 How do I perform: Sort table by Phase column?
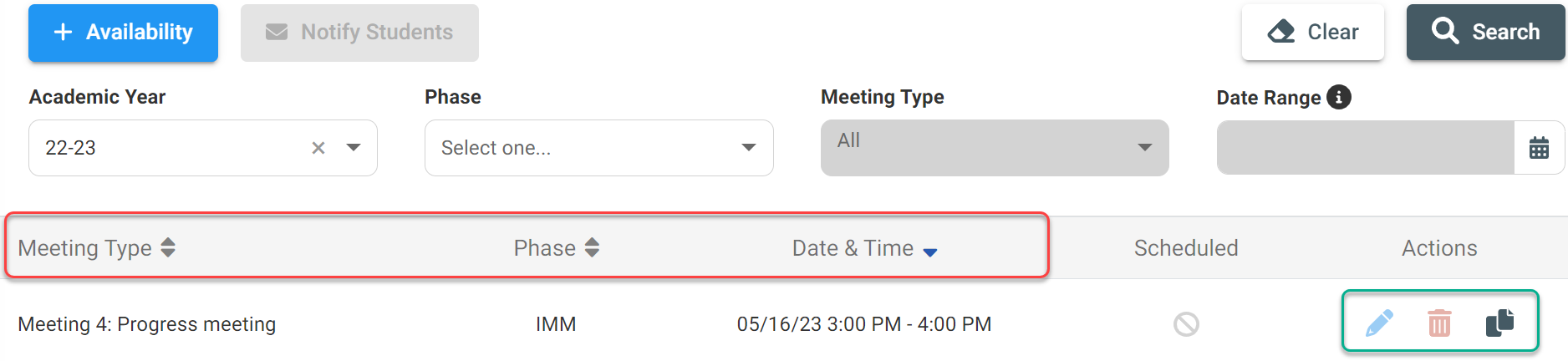coord(592,247)
